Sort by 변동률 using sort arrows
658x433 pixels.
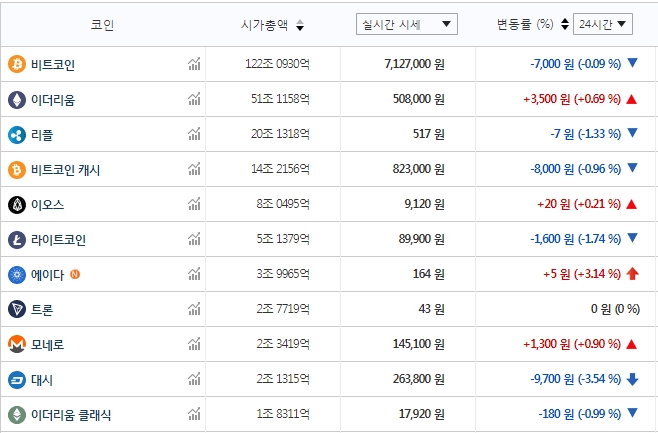(564, 24)
